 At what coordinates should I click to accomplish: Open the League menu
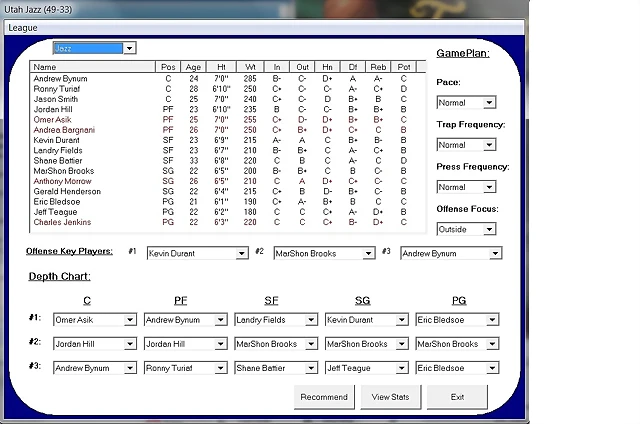[23, 28]
